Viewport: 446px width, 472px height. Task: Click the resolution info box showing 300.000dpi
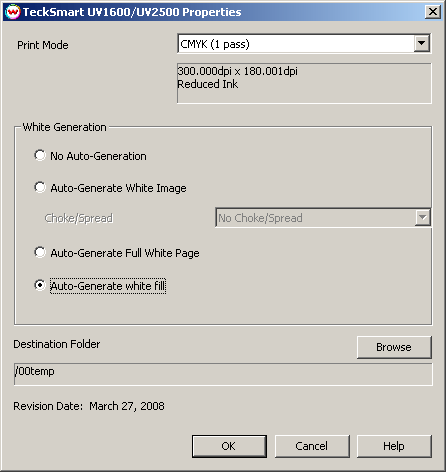304,83
